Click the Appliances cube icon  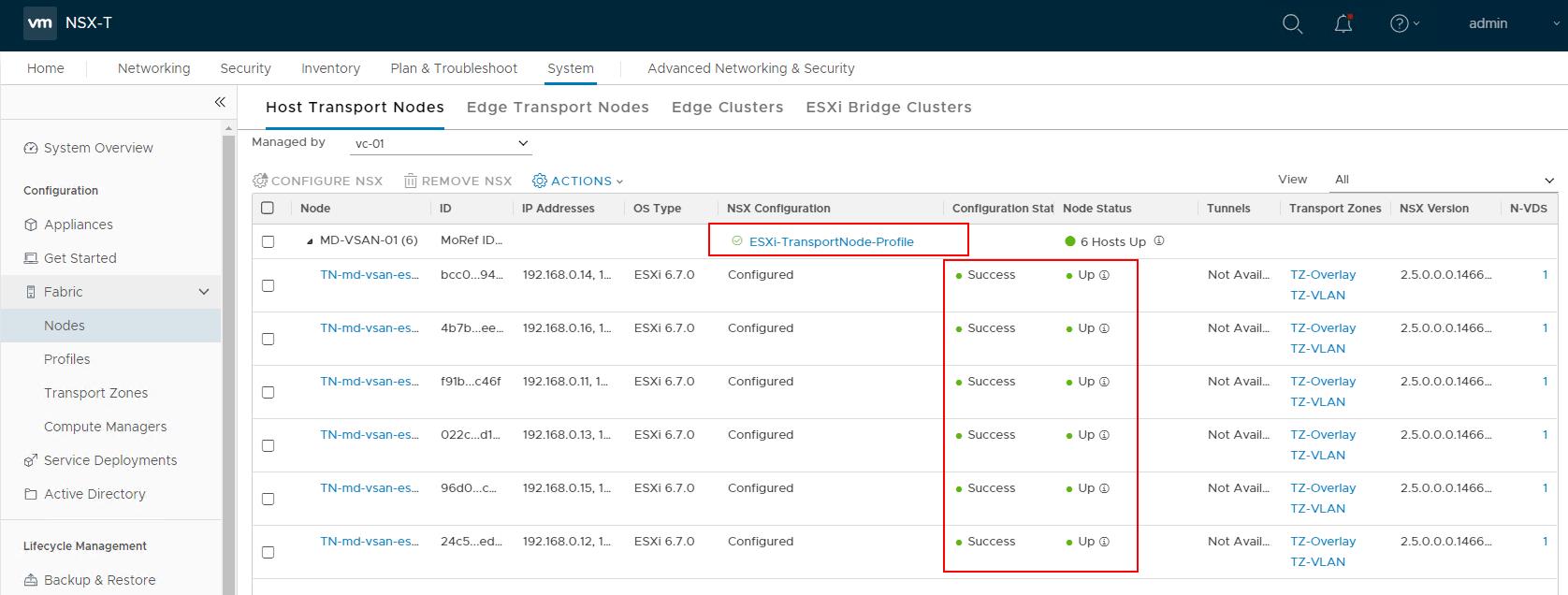click(x=31, y=225)
